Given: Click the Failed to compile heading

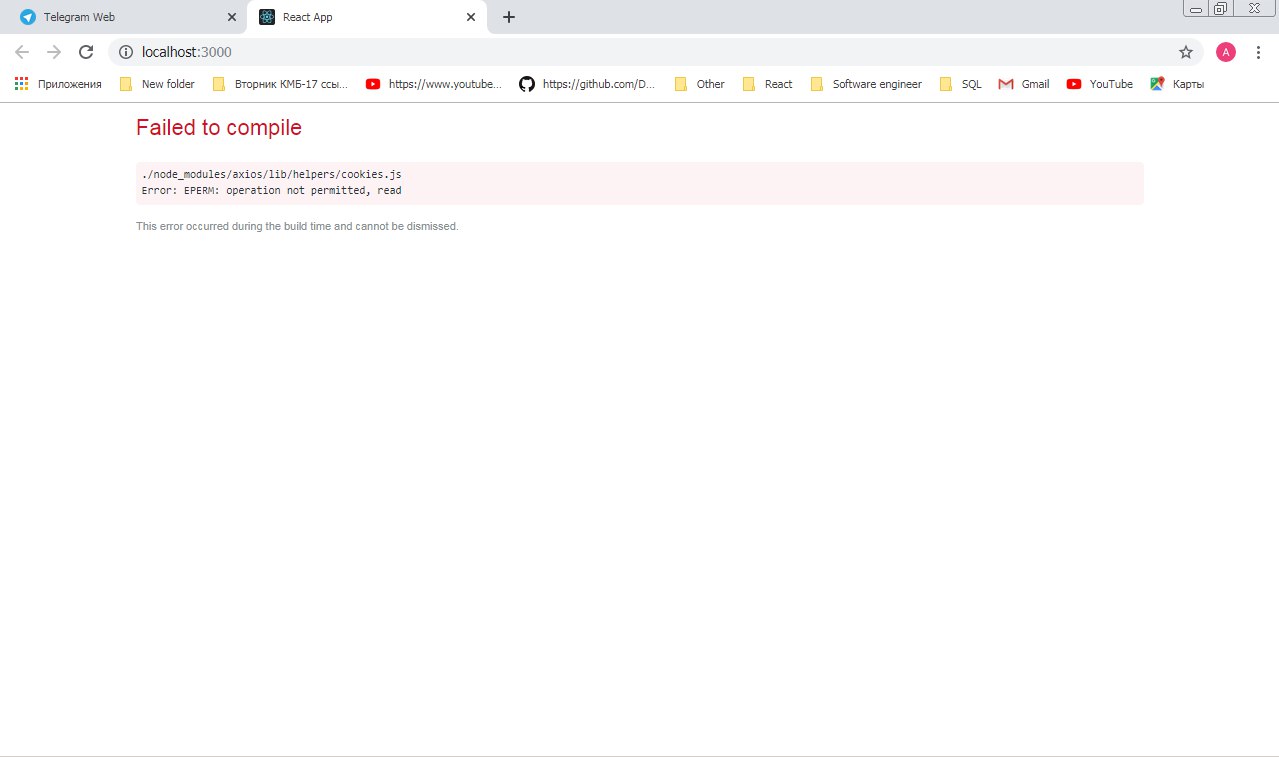Looking at the screenshot, I should [x=219, y=127].
